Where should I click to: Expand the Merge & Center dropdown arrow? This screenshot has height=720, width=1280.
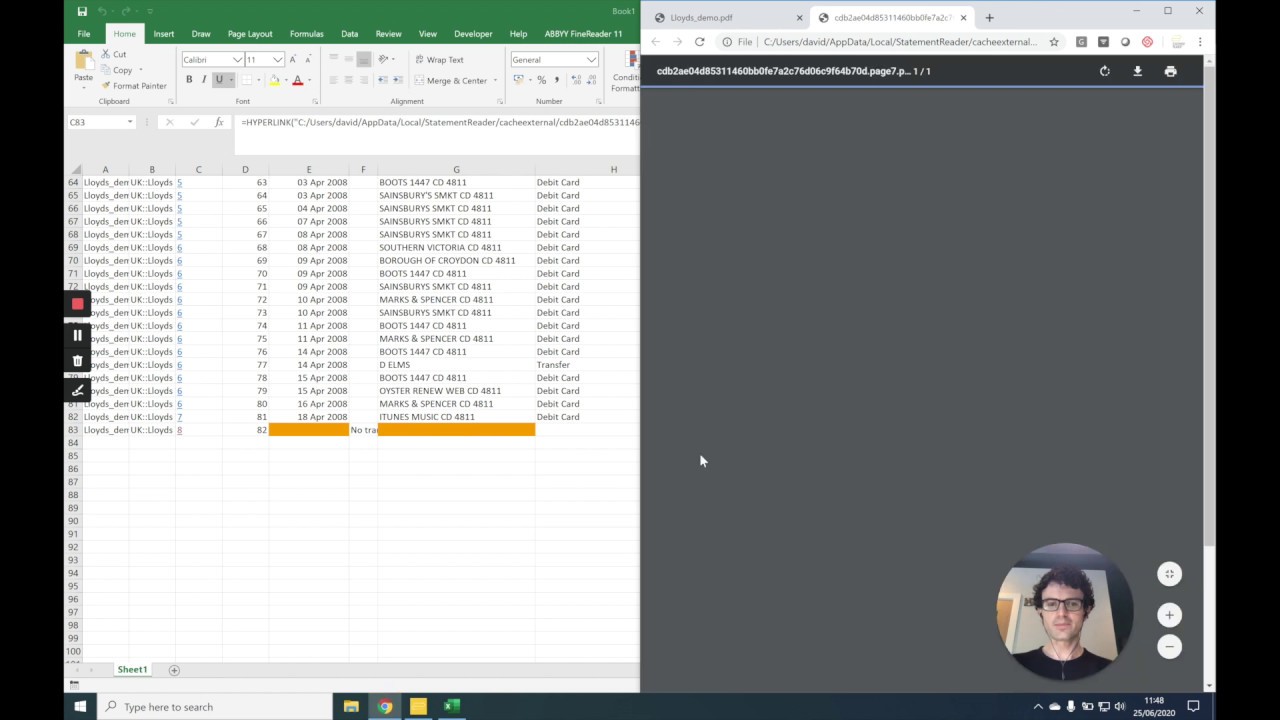pos(495,80)
